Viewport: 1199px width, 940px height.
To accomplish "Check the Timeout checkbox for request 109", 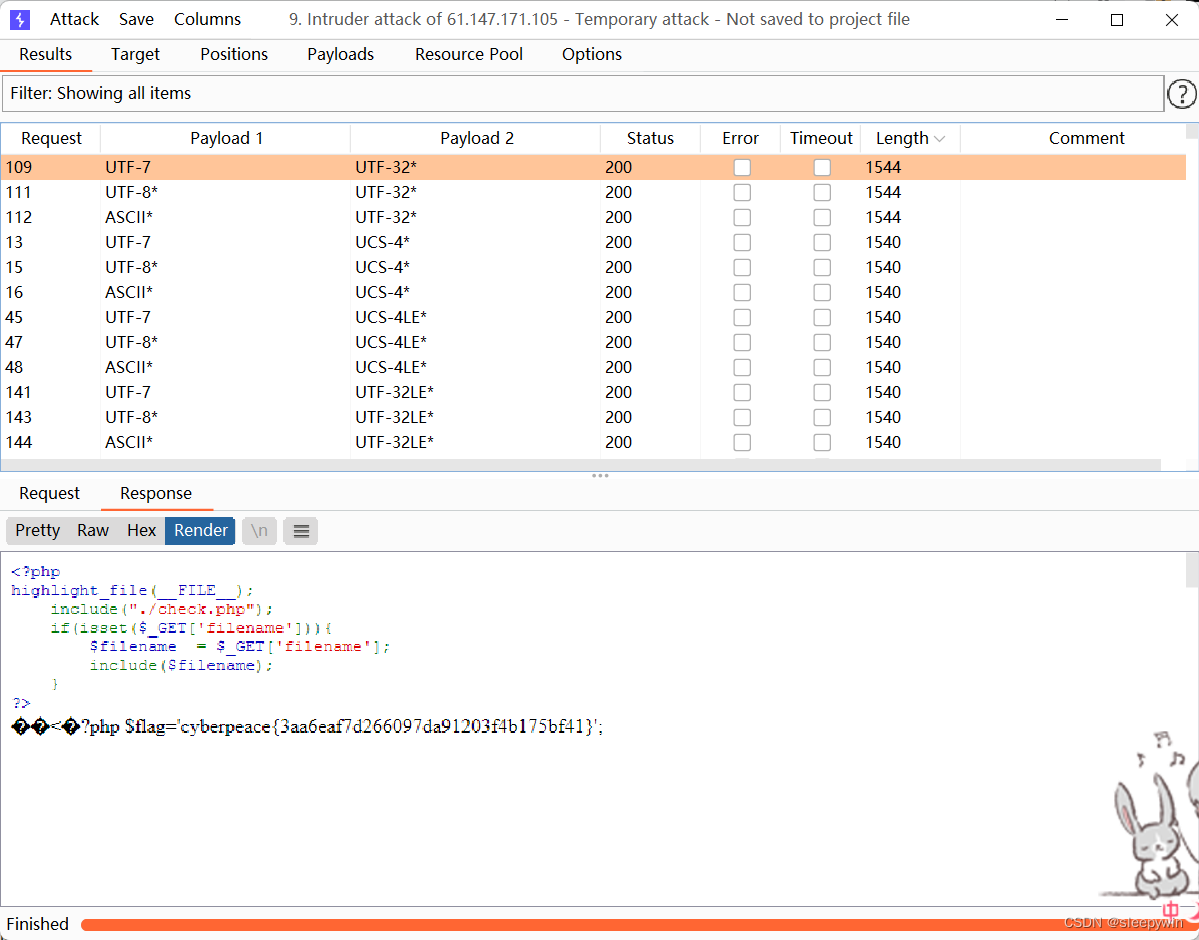I will (x=822, y=167).
